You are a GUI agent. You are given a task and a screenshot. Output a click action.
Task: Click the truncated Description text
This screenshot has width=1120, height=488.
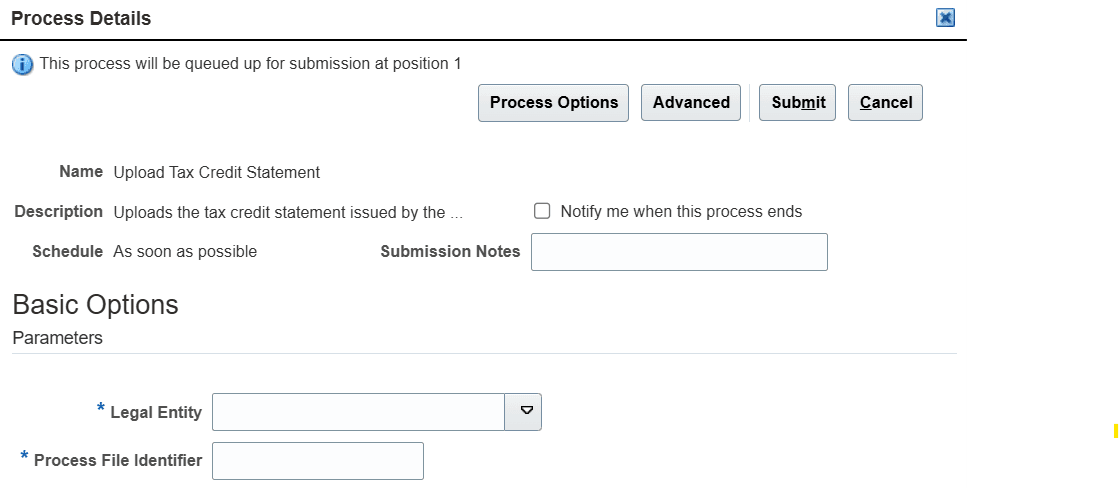pos(289,212)
